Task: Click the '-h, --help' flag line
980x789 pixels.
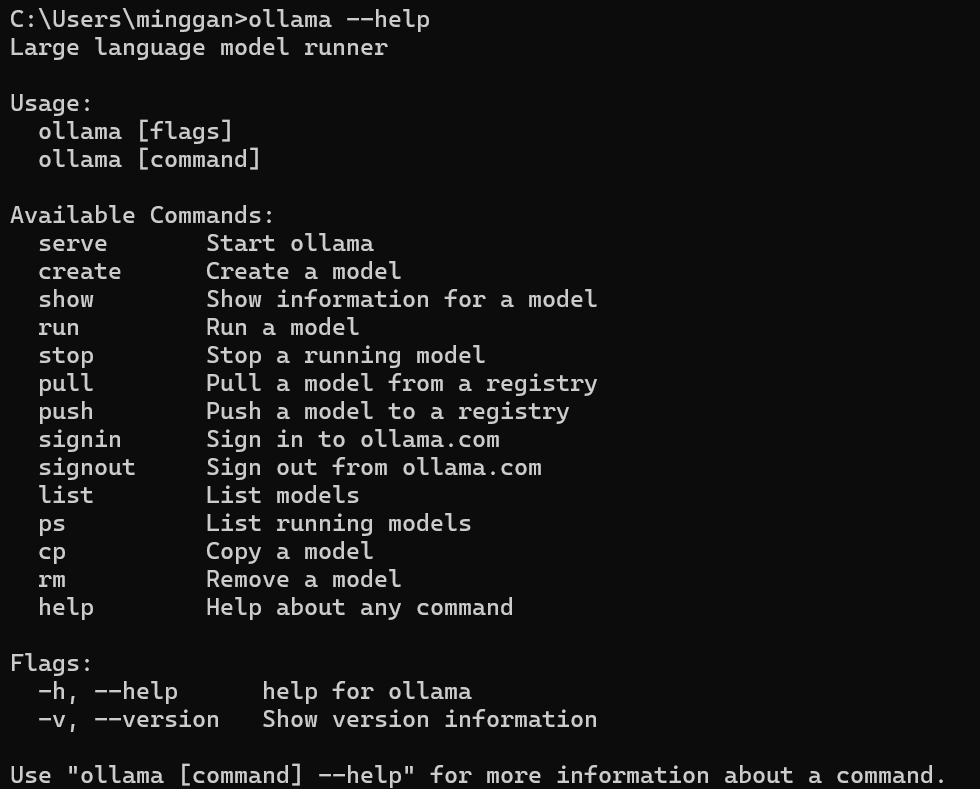Action: [108, 692]
